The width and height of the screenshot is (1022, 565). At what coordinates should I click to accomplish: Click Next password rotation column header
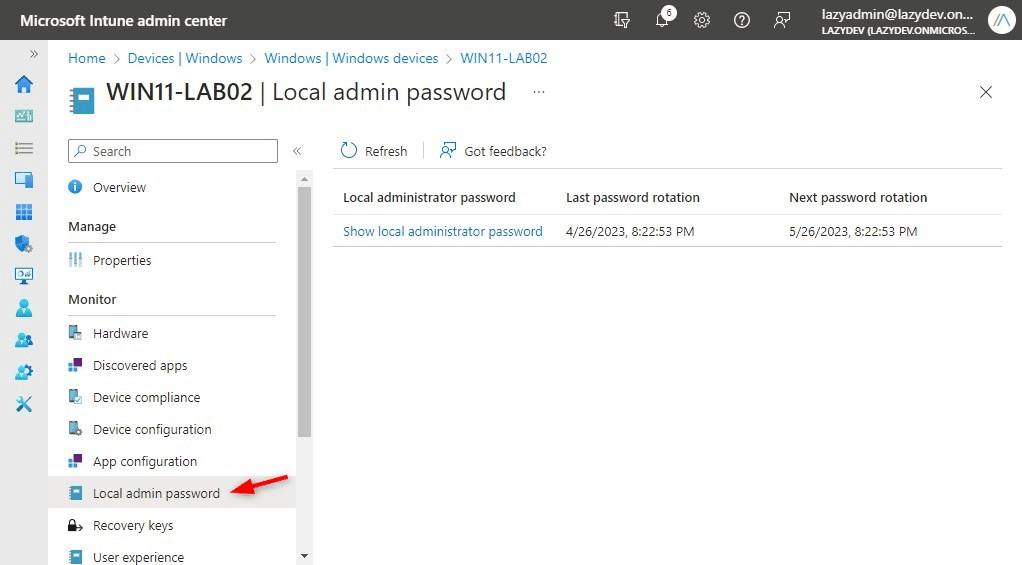(858, 197)
